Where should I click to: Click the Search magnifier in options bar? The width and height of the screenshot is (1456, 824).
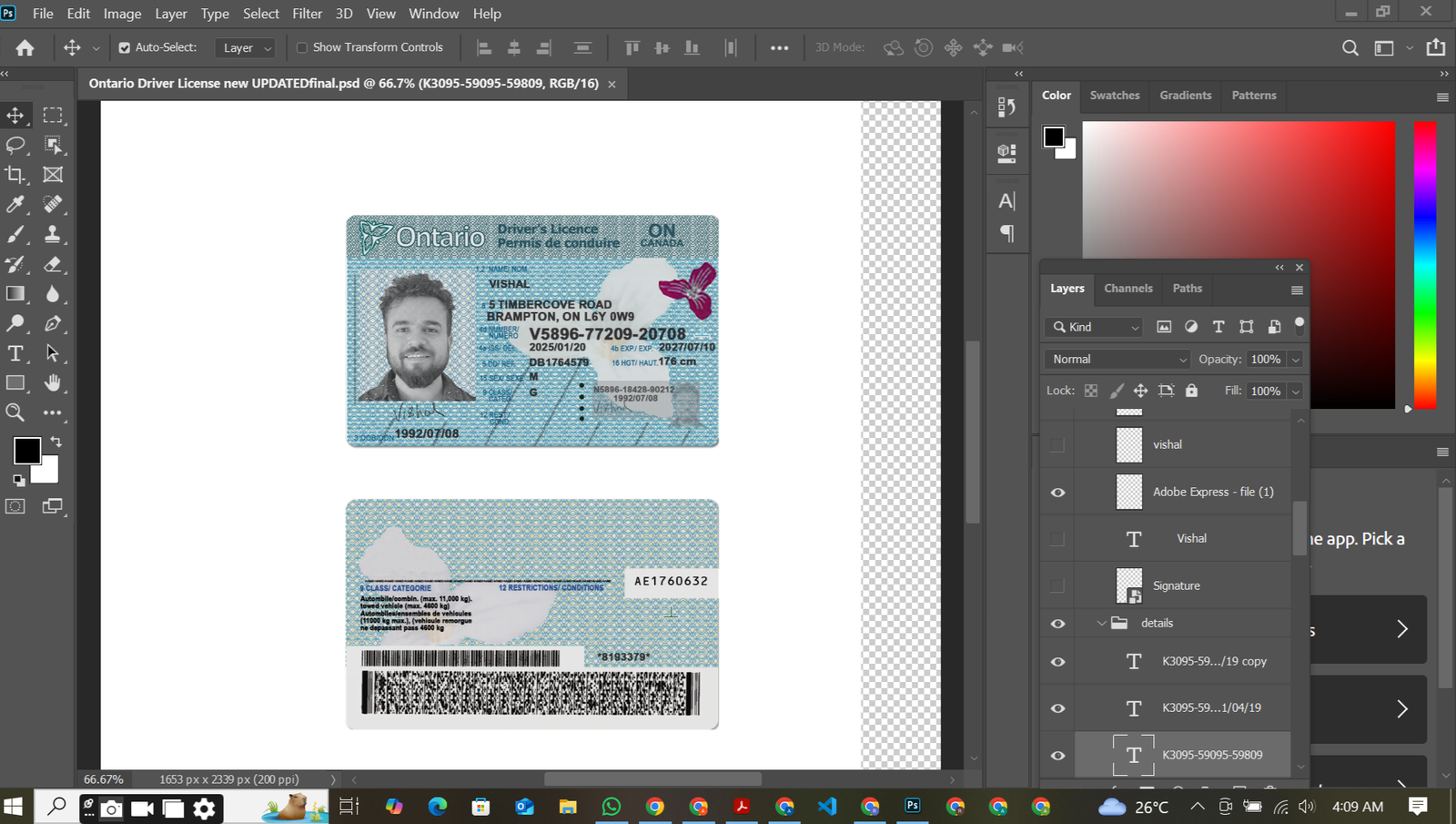pos(1350,47)
